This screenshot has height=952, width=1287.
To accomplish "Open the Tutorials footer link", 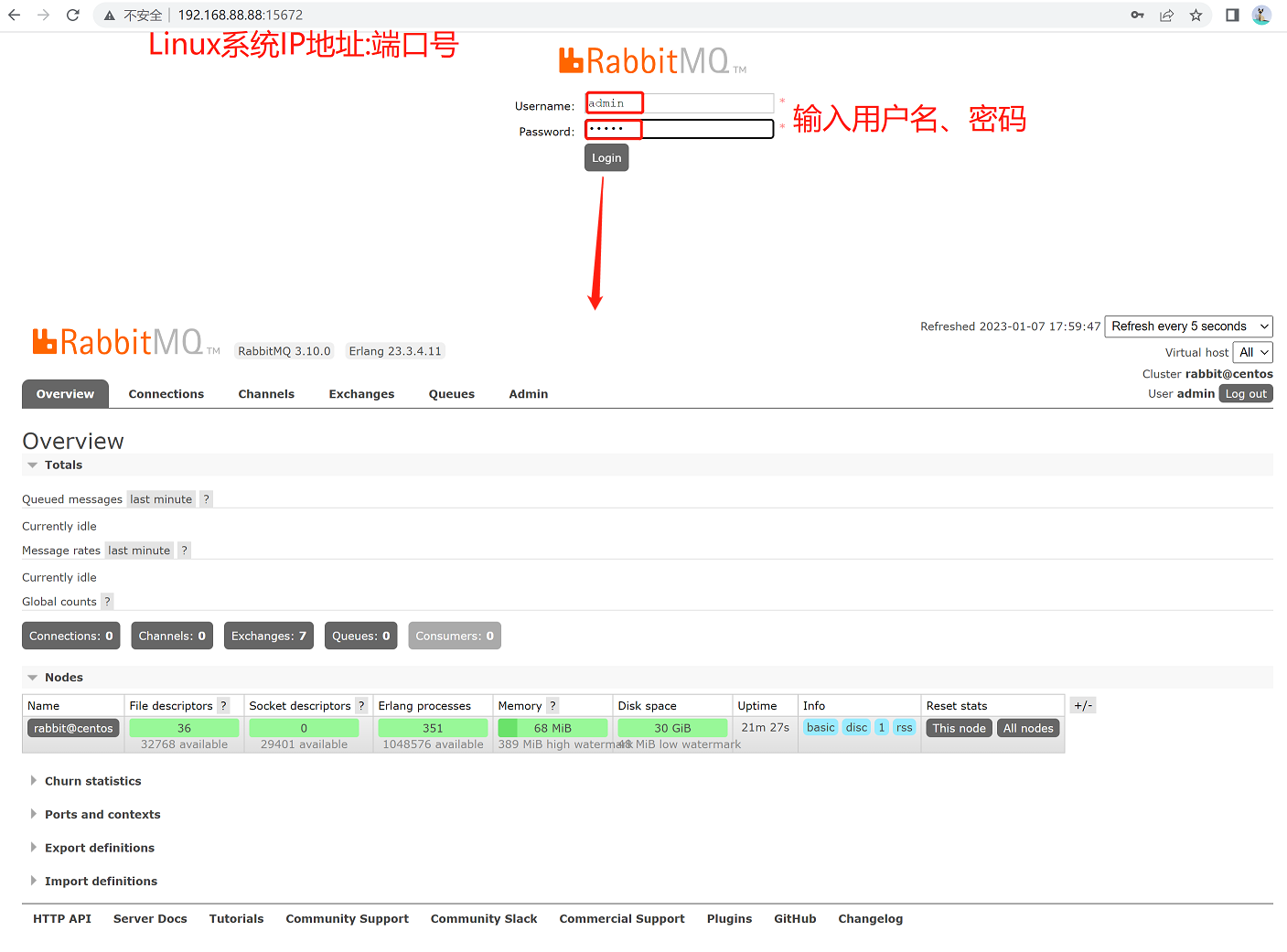I will [x=236, y=919].
